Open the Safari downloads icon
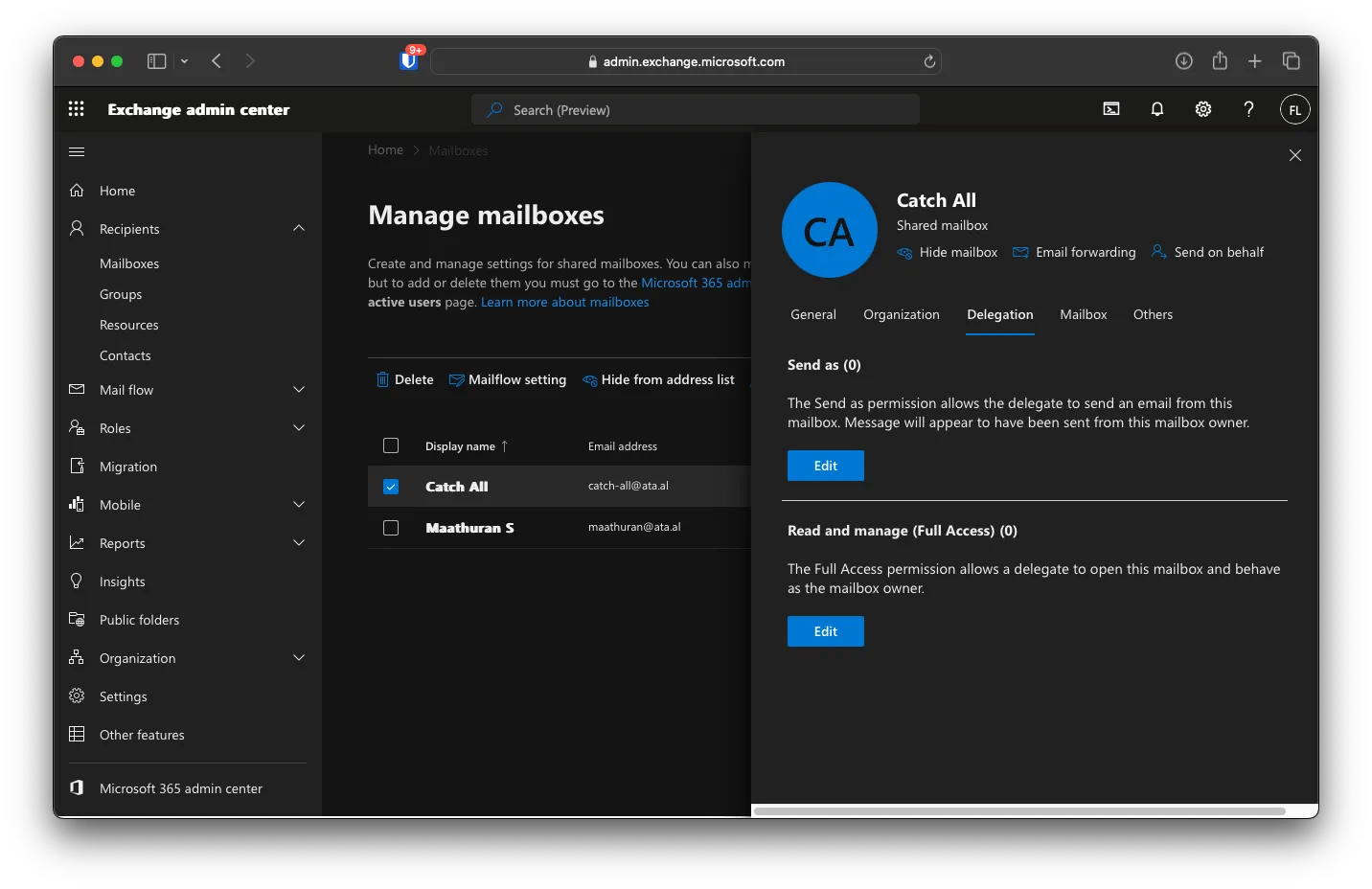The height and width of the screenshot is (889, 1372). [x=1184, y=61]
